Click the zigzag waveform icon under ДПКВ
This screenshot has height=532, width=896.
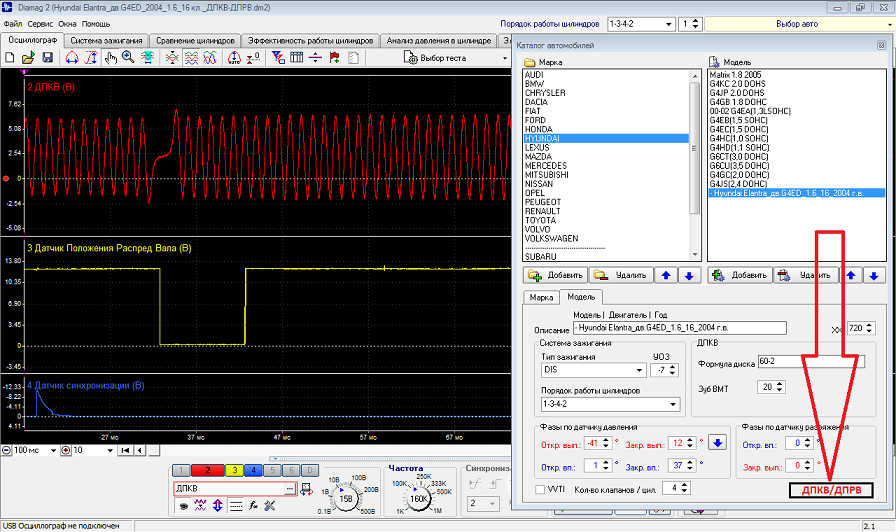pos(200,506)
